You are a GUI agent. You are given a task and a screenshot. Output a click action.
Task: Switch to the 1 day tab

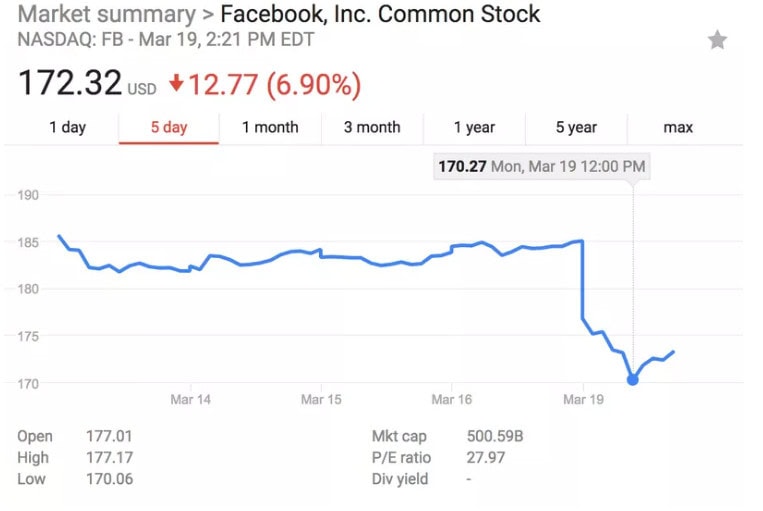68,127
